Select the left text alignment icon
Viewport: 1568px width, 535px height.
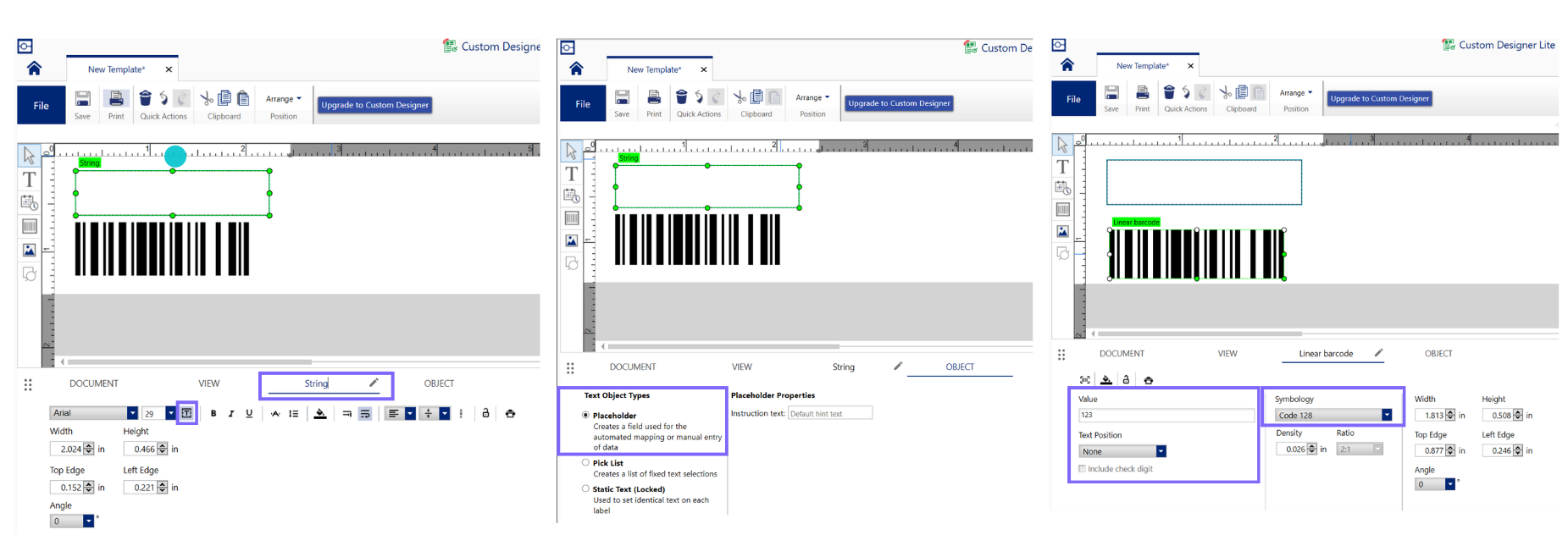(x=393, y=414)
